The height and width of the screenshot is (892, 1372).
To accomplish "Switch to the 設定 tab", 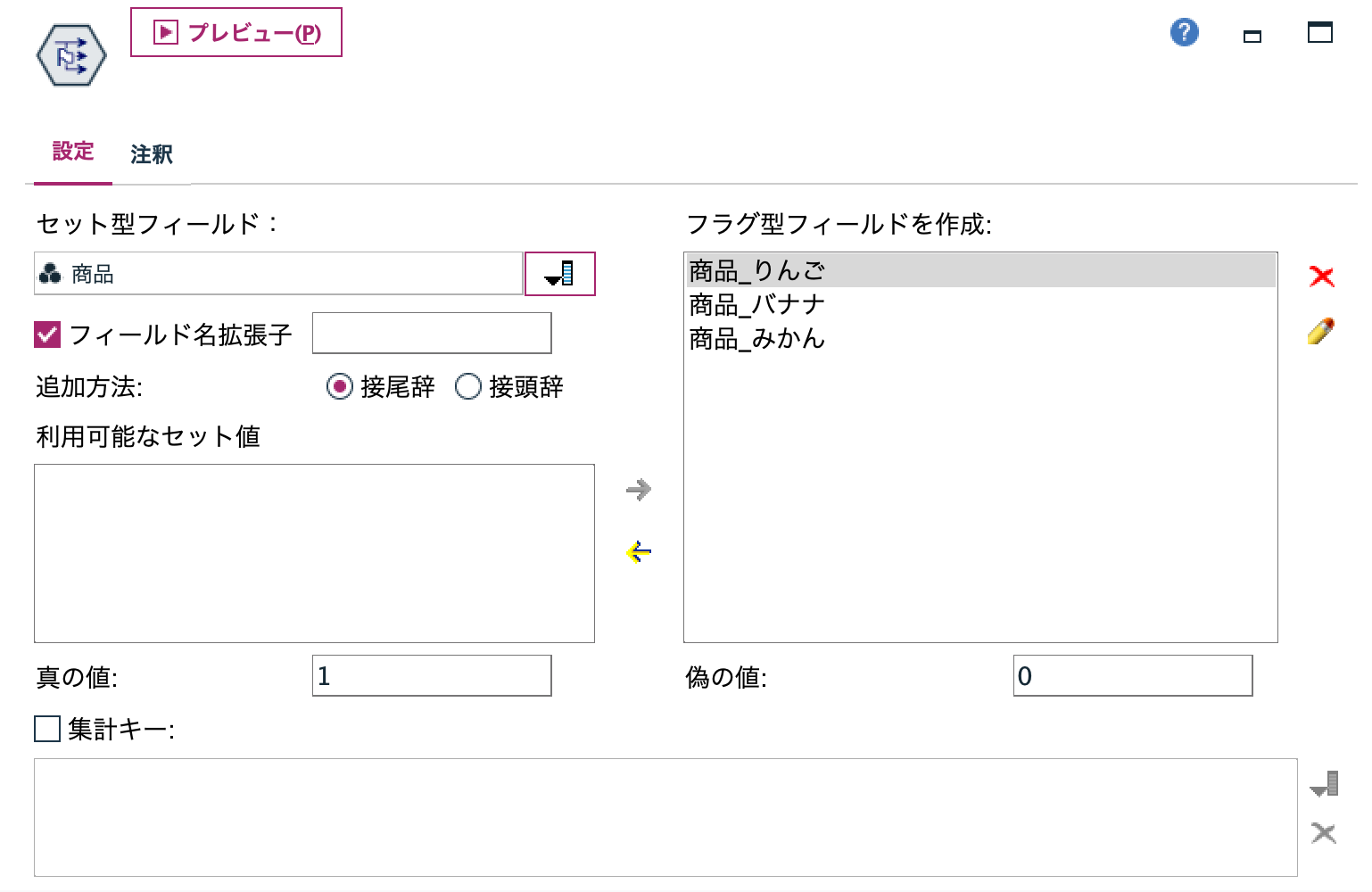I will (x=73, y=153).
